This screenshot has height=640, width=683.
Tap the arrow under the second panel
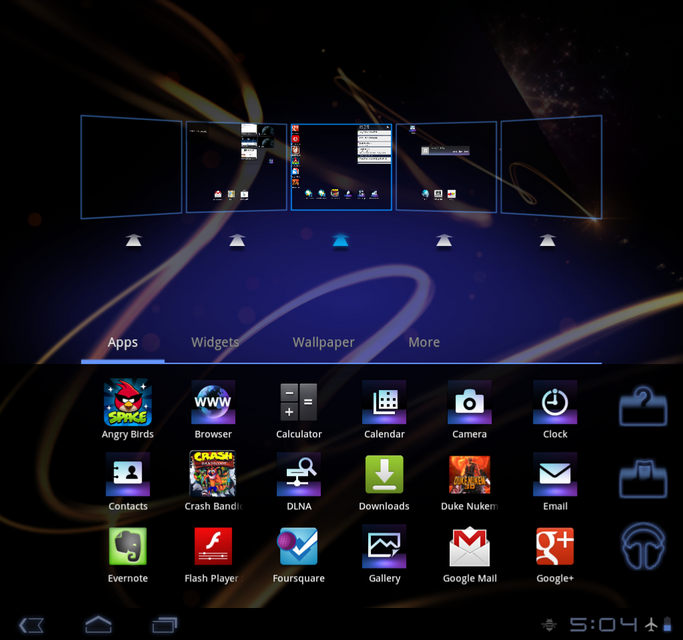237,240
